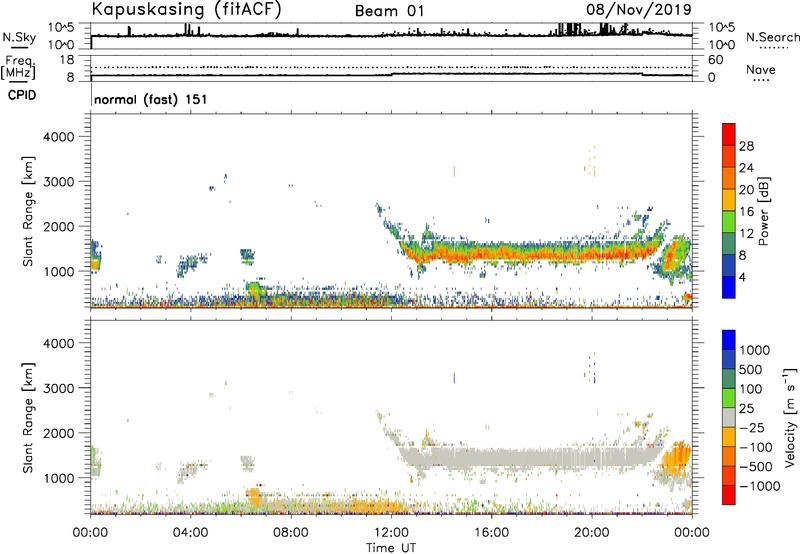Click the N.Search legend label
This screenshot has height=554, width=800.
772,37
